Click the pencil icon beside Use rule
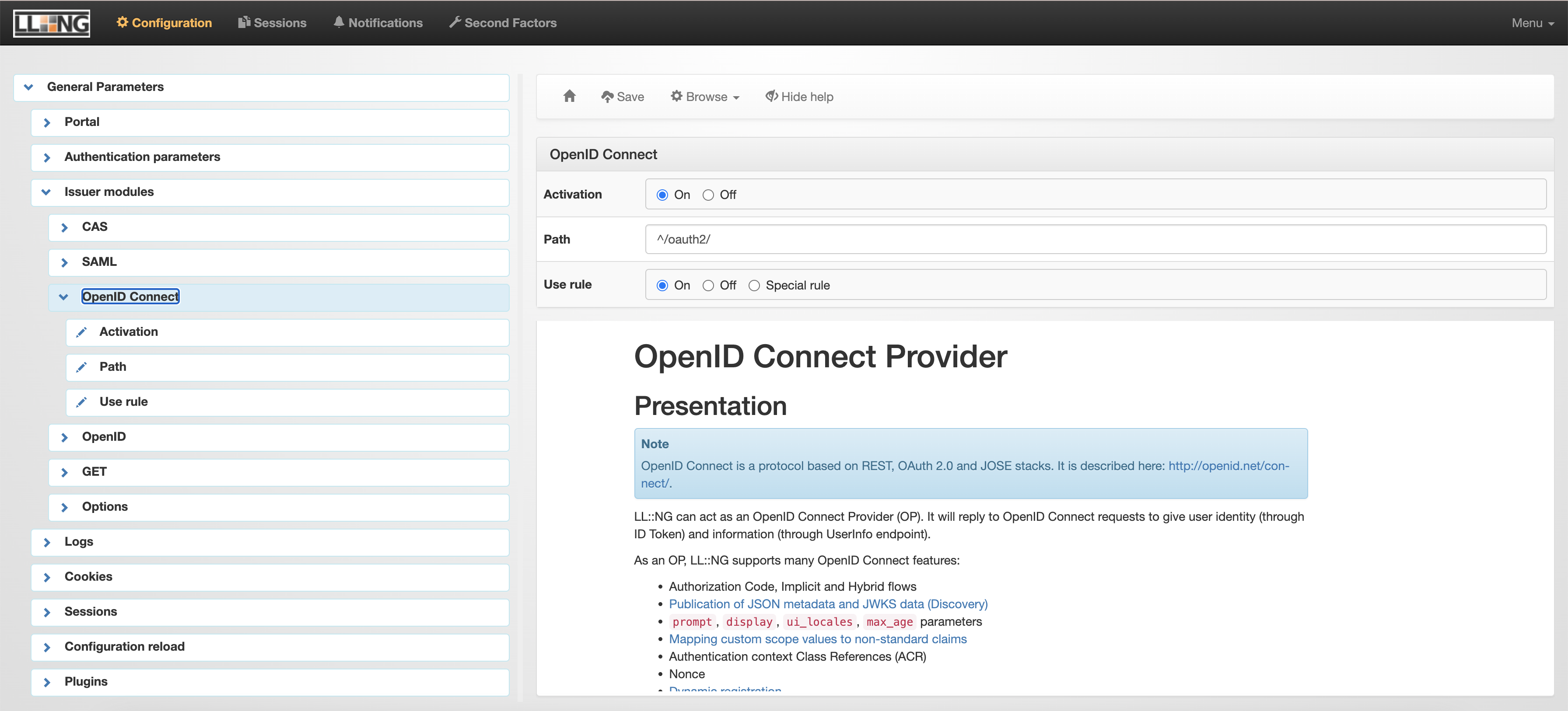This screenshot has height=711, width=1568. pyautogui.click(x=81, y=402)
